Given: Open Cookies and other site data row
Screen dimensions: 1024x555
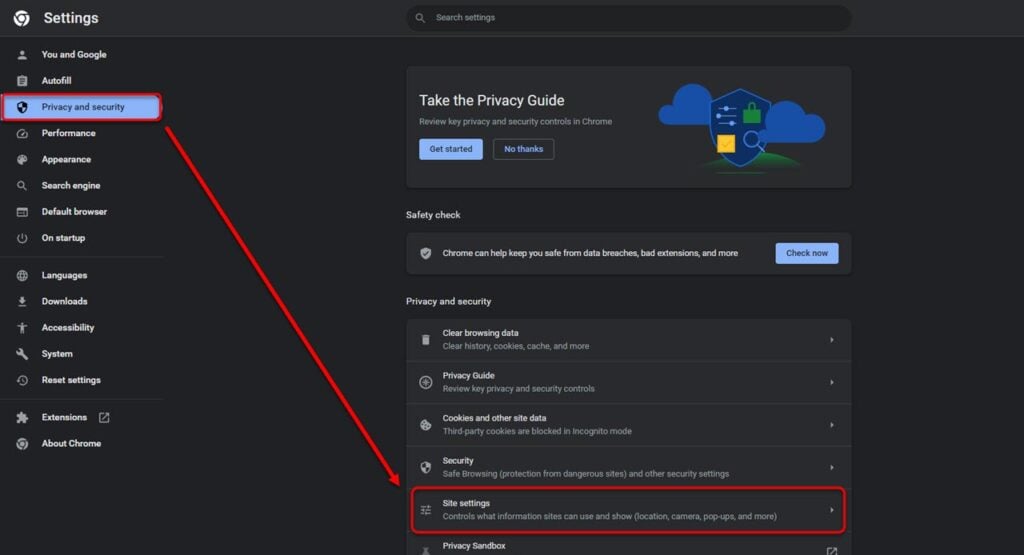Looking at the screenshot, I should (x=629, y=424).
